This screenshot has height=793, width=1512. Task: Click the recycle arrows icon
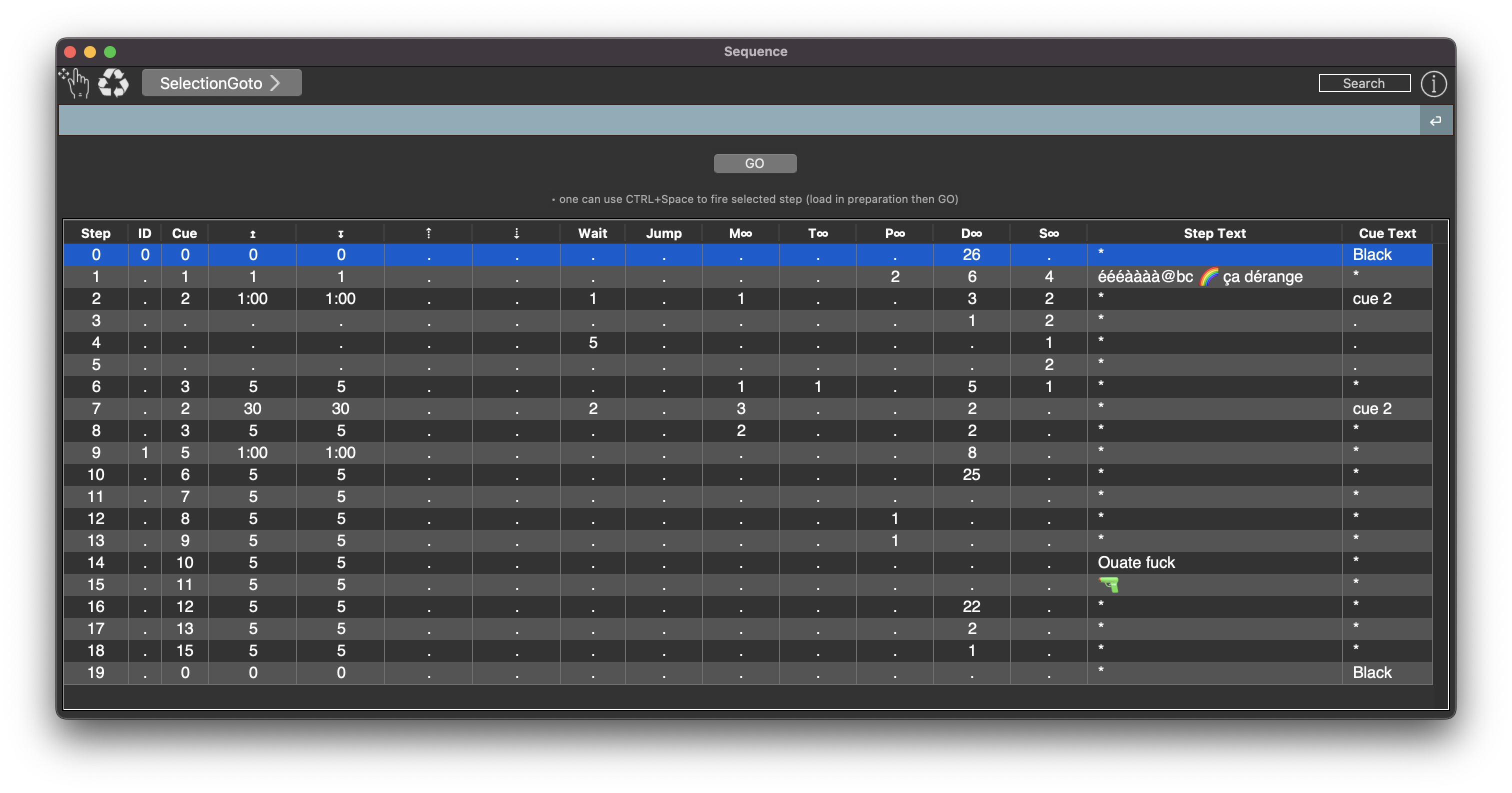tap(112, 83)
